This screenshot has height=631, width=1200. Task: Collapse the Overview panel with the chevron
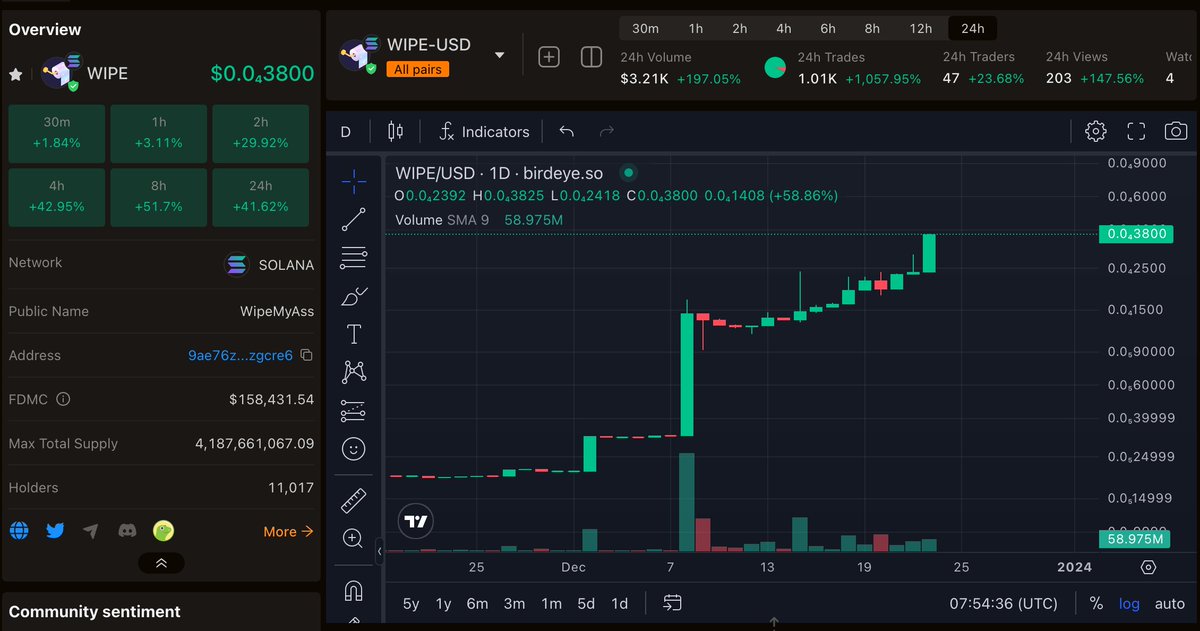pyautogui.click(x=161, y=563)
